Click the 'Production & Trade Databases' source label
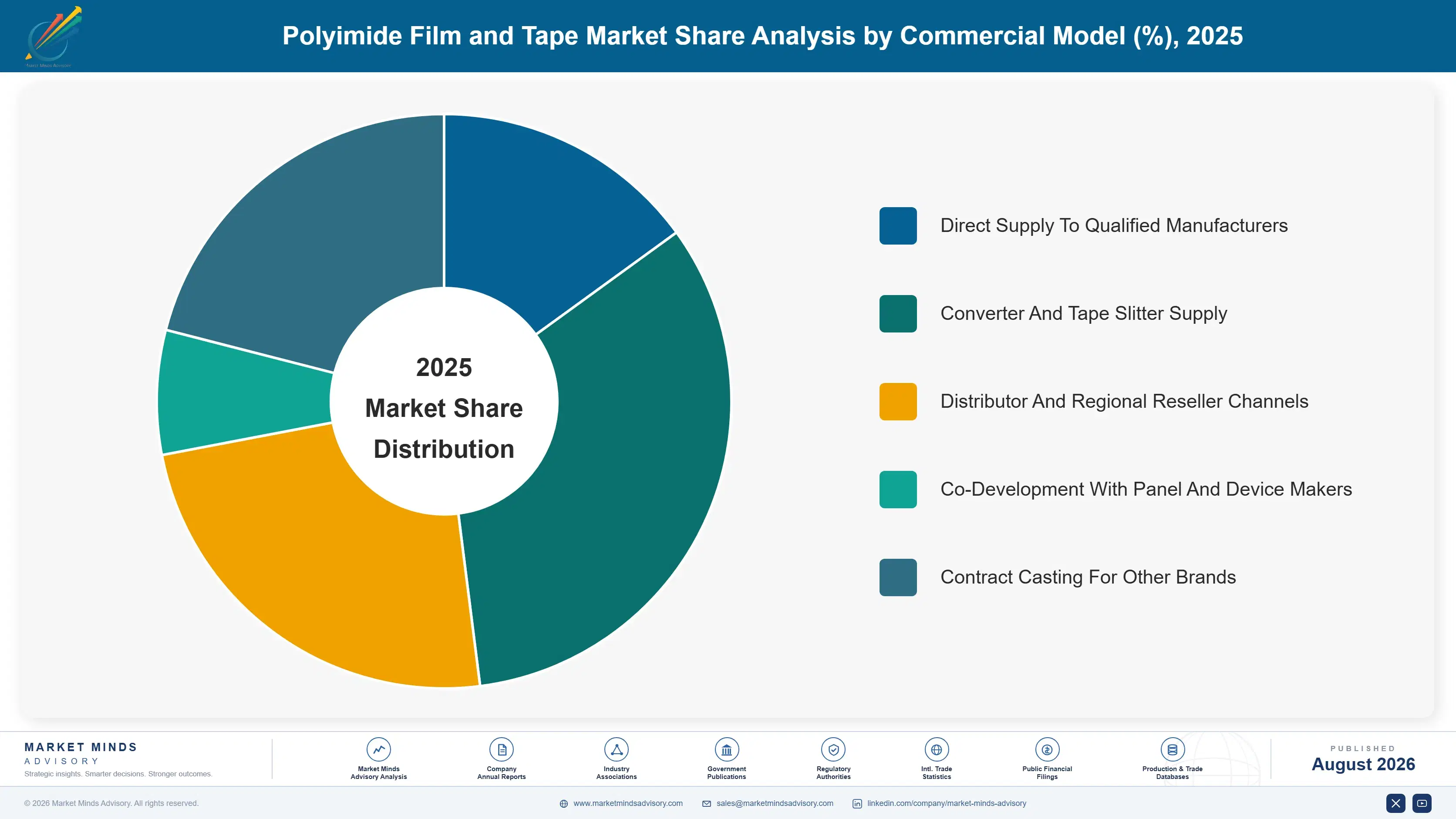Image resolution: width=1456 pixels, height=819 pixels. point(1172,773)
